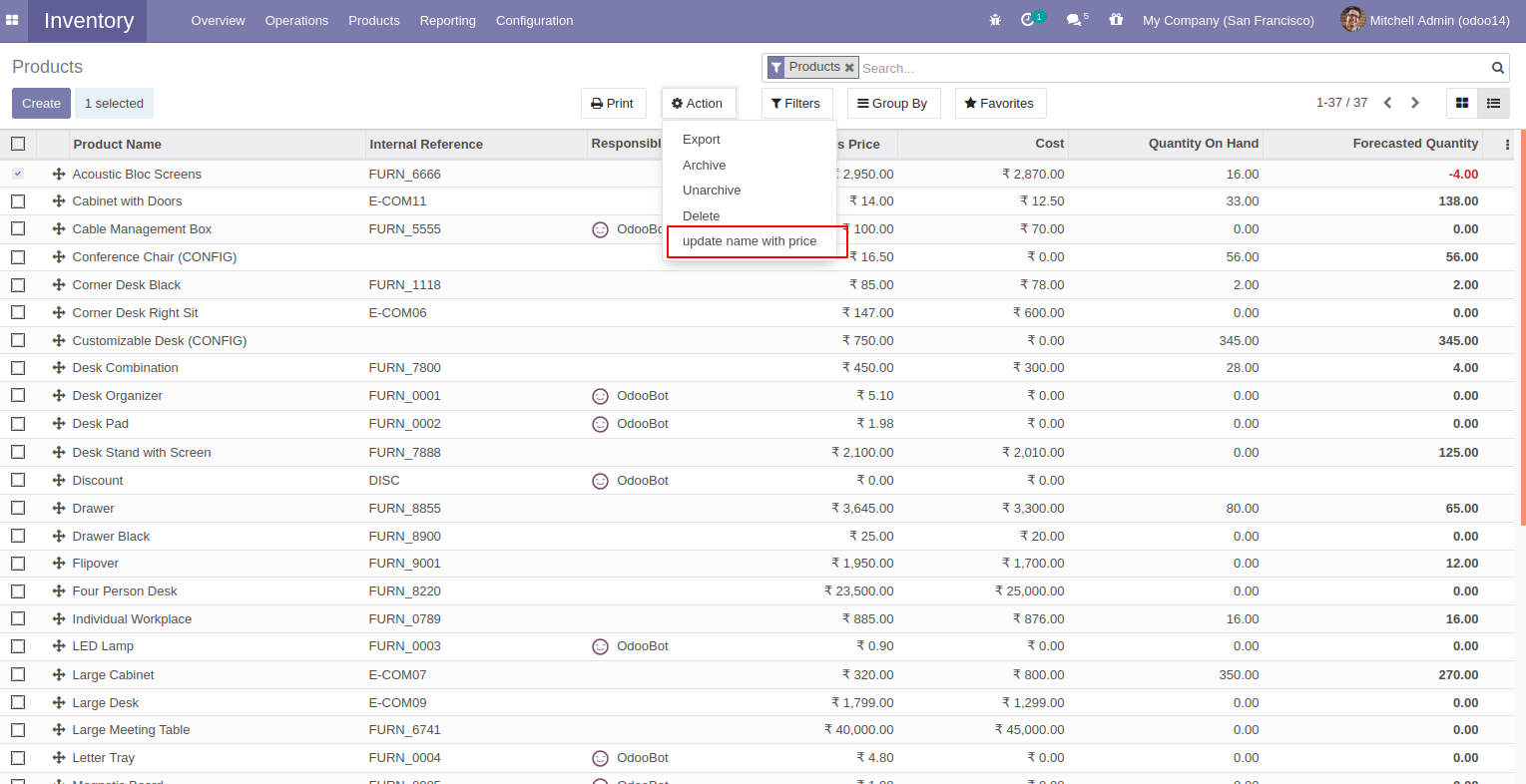1526x784 pixels.
Task: Choose Delete from Action menu
Action: [x=750, y=216]
